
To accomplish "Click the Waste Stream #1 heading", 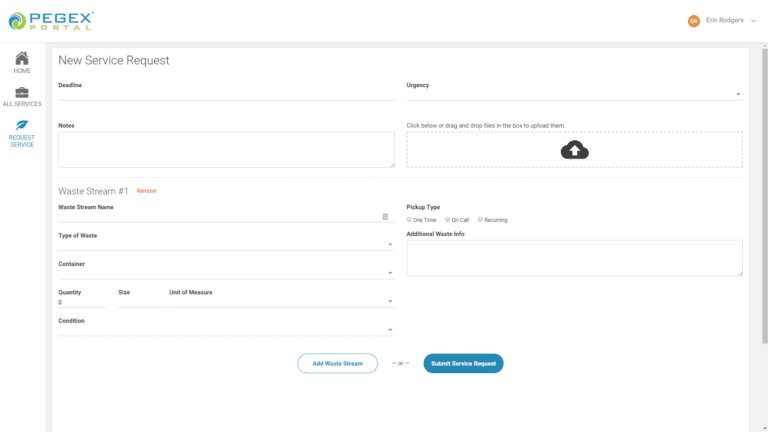I will coord(93,191).
